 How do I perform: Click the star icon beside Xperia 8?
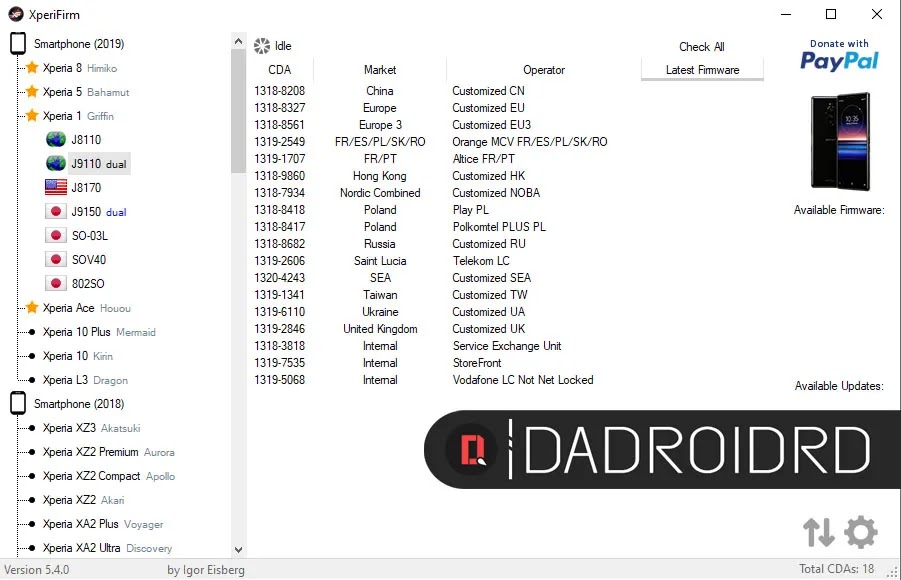coord(32,68)
